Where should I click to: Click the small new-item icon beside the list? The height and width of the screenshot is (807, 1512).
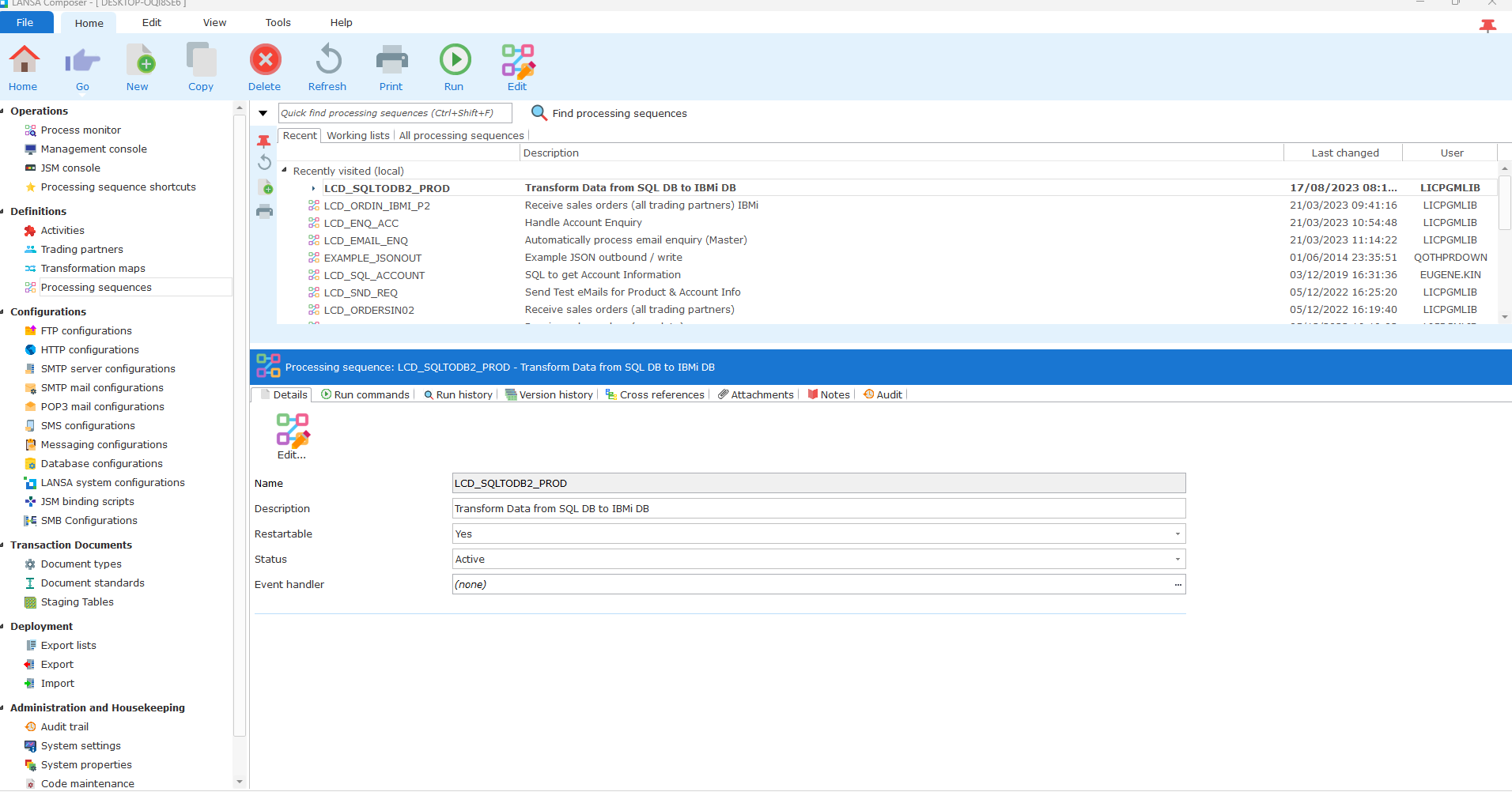click(x=266, y=187)
